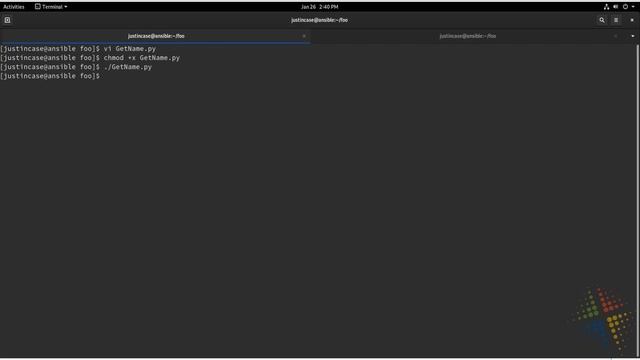Viewport: 640px width, 360px height.
Task: Click the volume icon in top bar
Action: click(616, 7)
